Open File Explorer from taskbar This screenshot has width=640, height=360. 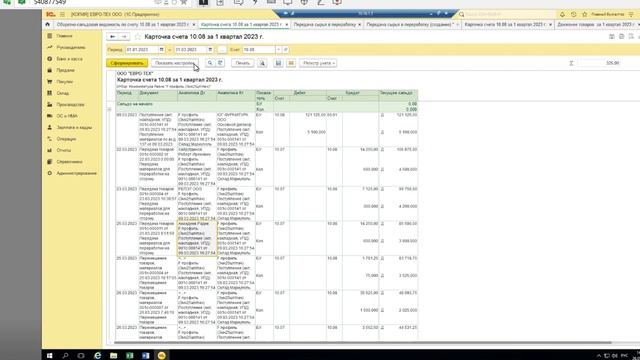click(113, 356)
